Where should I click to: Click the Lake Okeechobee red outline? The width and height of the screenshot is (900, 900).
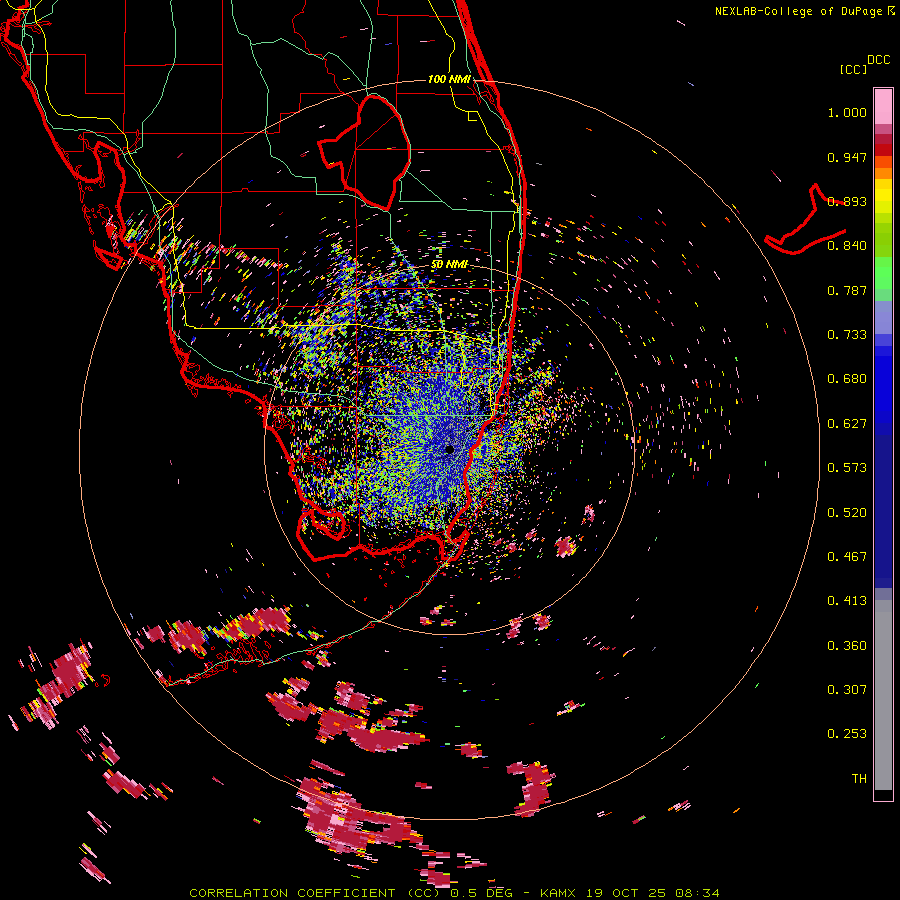point(365,152)
